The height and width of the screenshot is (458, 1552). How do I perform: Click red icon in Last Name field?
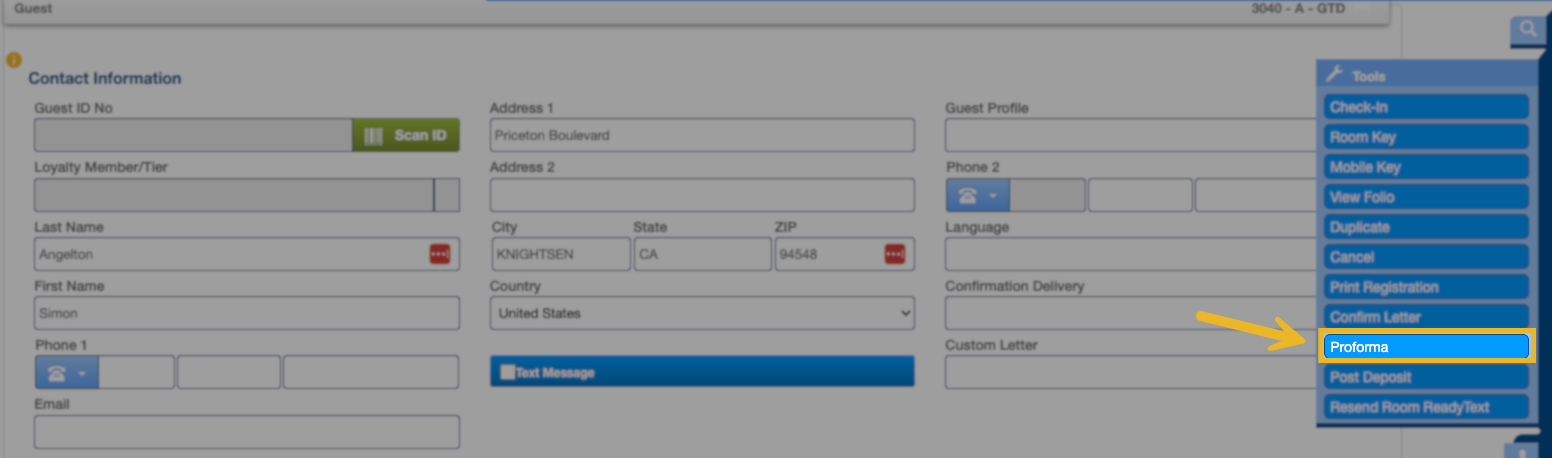pyautogui.click(x=440, y=254)
